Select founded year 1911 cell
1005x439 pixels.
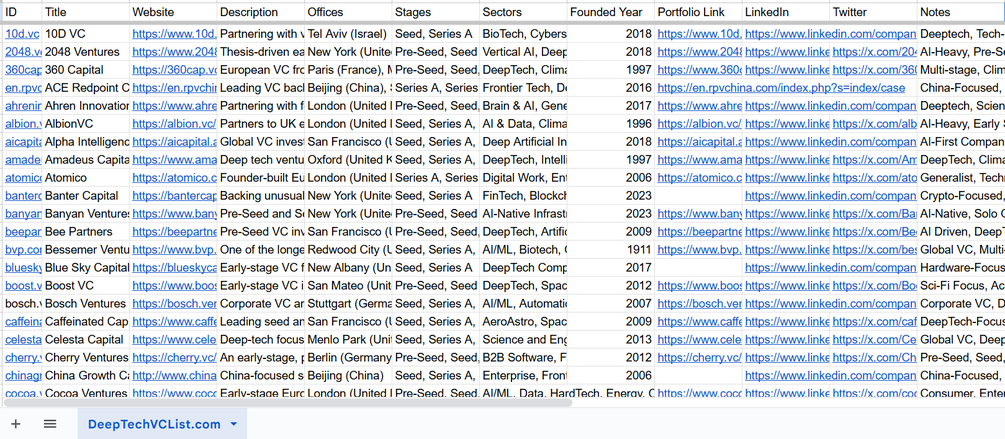point(611,249)
